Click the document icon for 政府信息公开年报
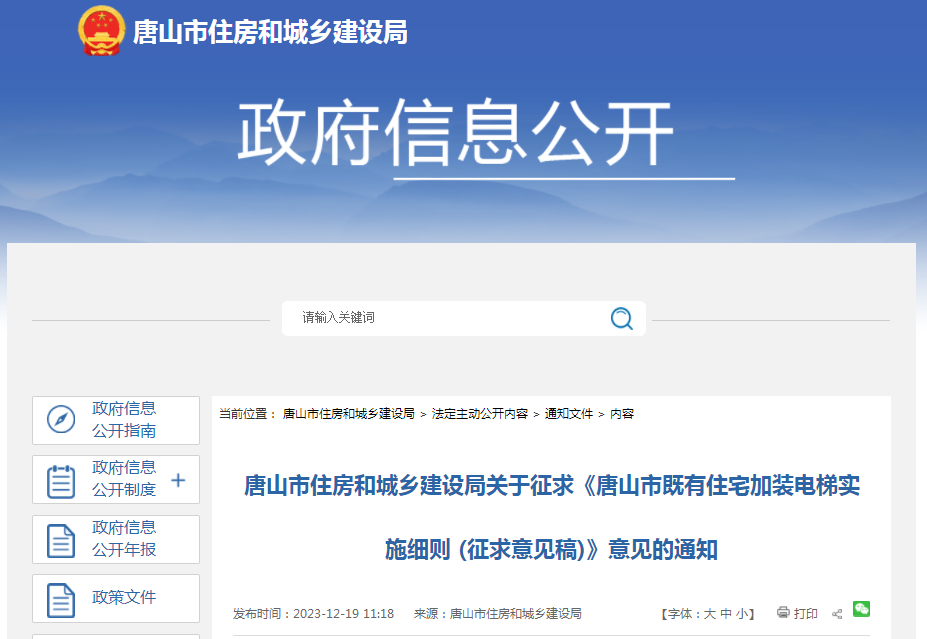Image resolution: width=927 pixels, height=639 pixels. point(61,541)
